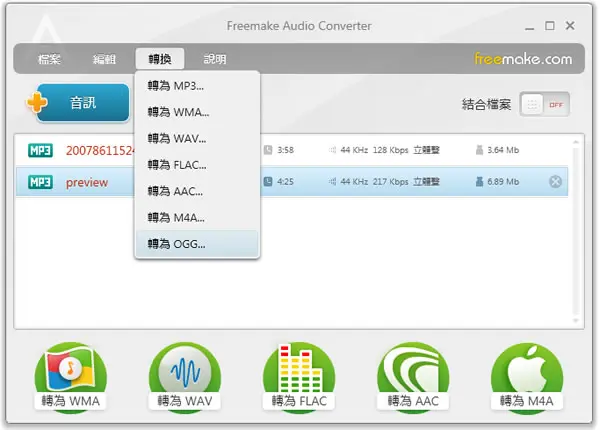Open the freemake.com link

pos(523,59)
